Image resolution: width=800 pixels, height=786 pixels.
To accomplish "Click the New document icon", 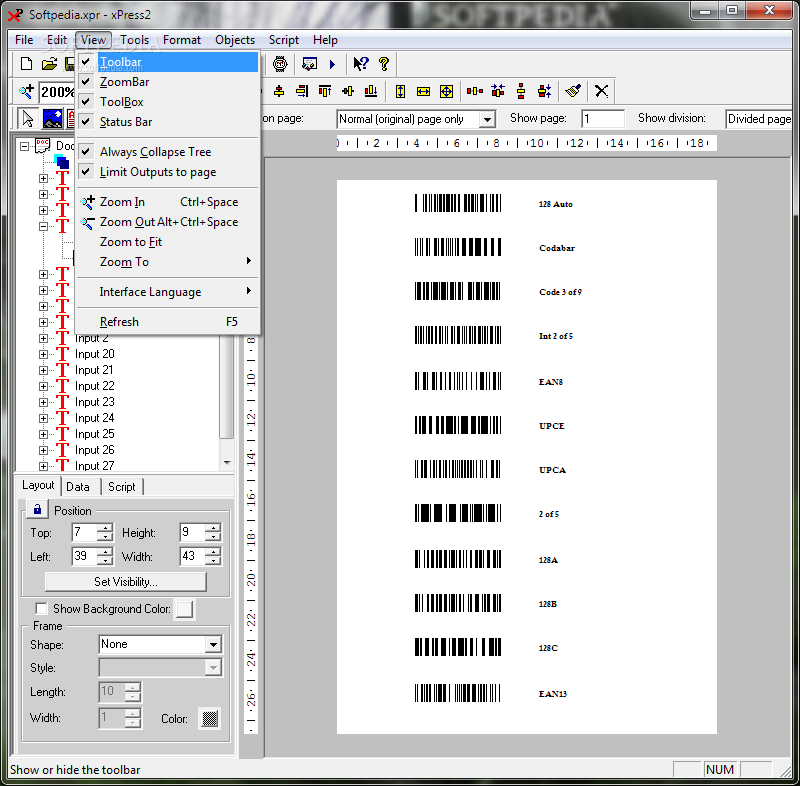I will tap(26, 64).
